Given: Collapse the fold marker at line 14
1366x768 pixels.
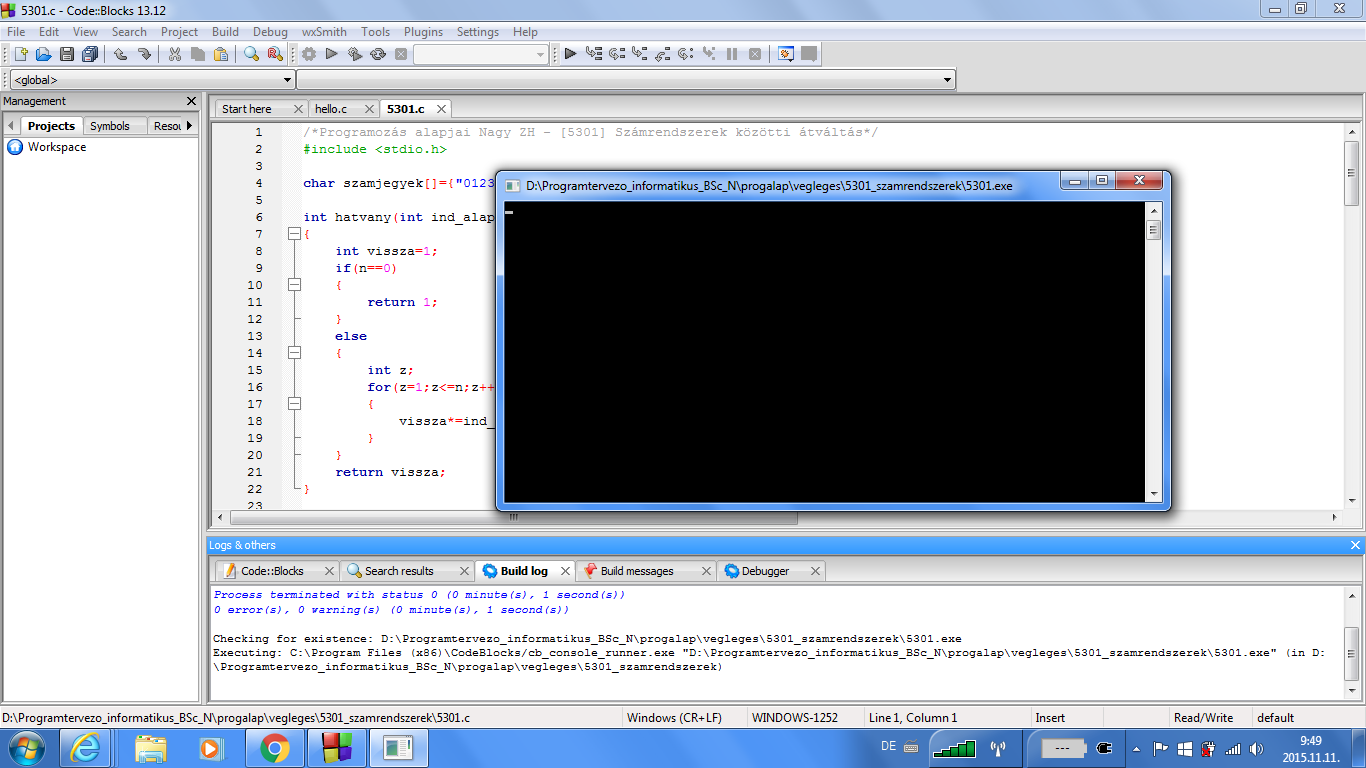Looking at the screenshot, I should pyautogui.click(x=294, y=353).
